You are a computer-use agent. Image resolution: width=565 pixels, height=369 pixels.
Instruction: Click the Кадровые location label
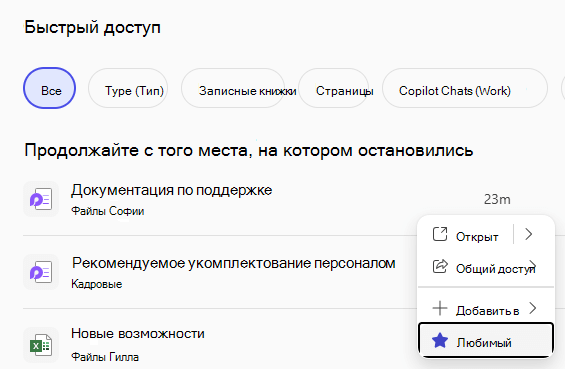click(x=97, y=284)
